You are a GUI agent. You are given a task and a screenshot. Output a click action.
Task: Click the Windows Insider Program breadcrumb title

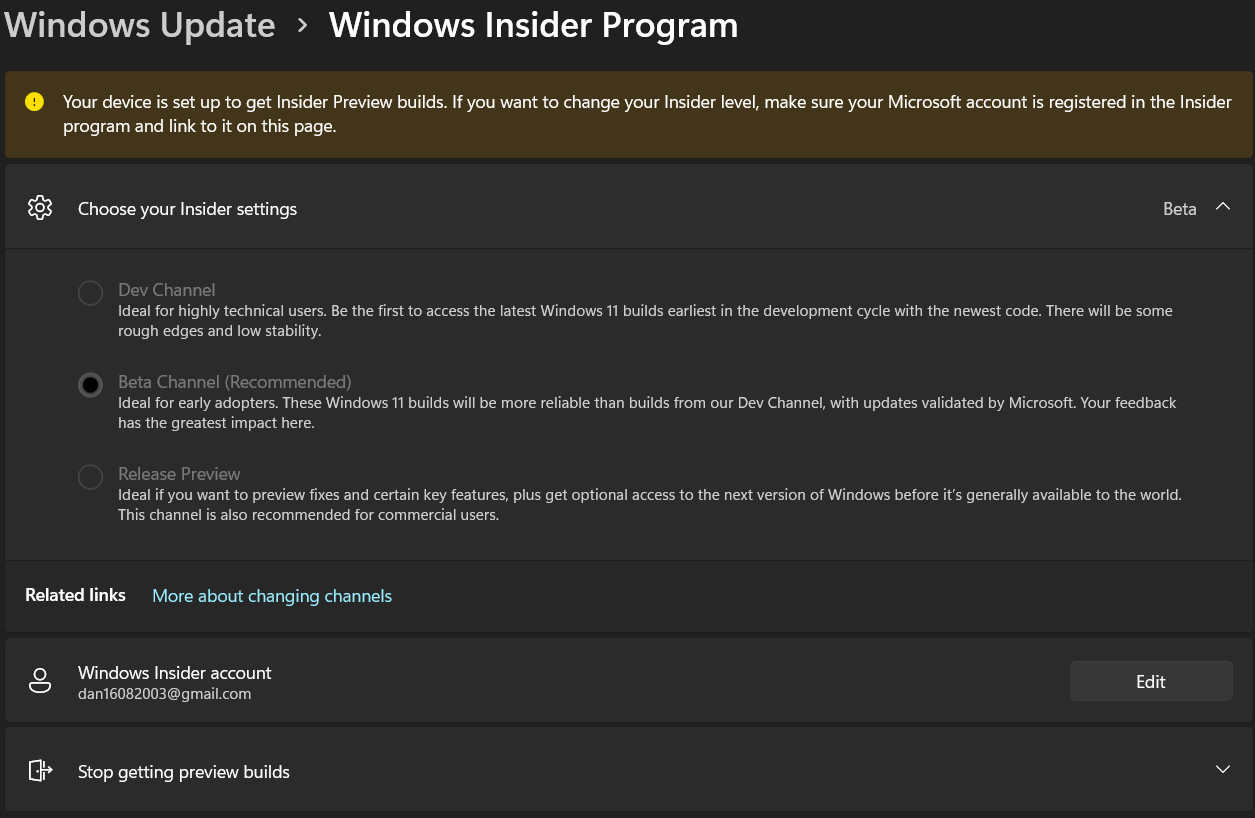(x=533, y=25)
